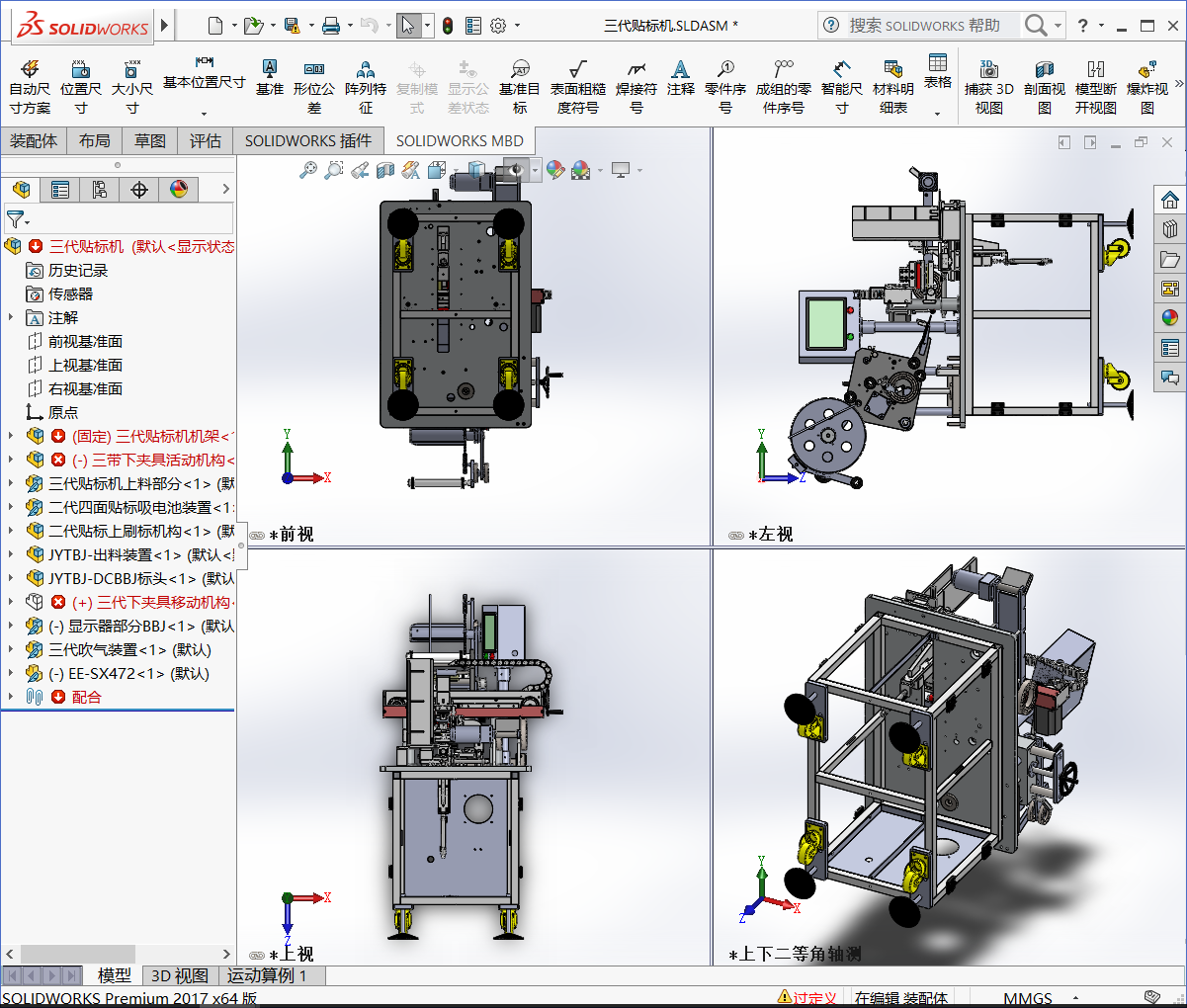Click the Section View (剖面视图) tool

pyautogui.click(x=1045, y=87)
